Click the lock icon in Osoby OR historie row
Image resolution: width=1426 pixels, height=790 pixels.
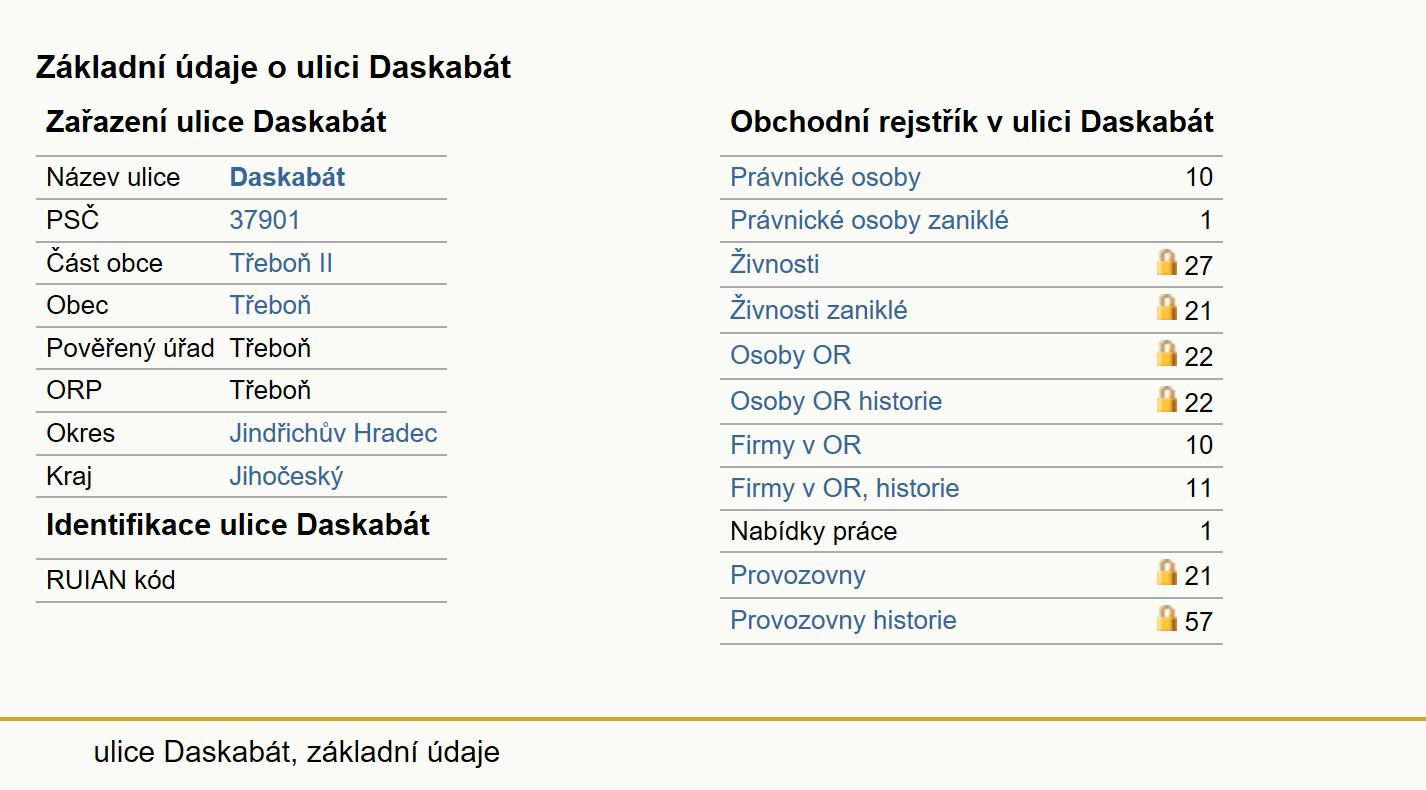tap(1167, 400)
